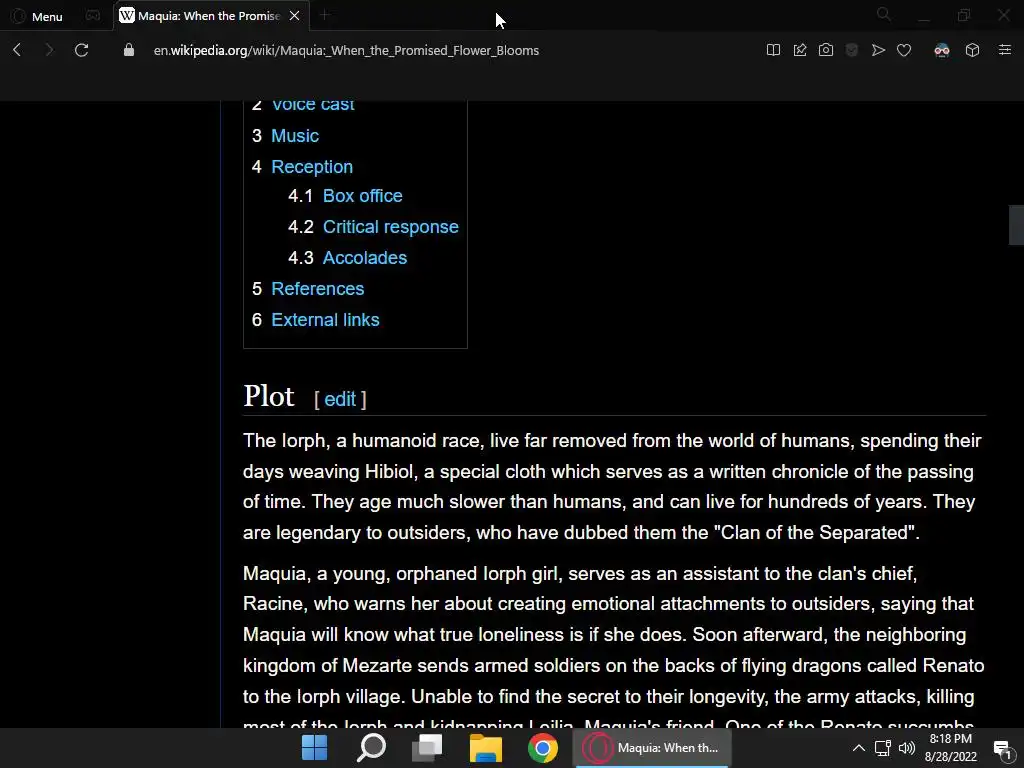Open the Windows Start menu
Screen dimensions: 1024x768
(315, 748)
